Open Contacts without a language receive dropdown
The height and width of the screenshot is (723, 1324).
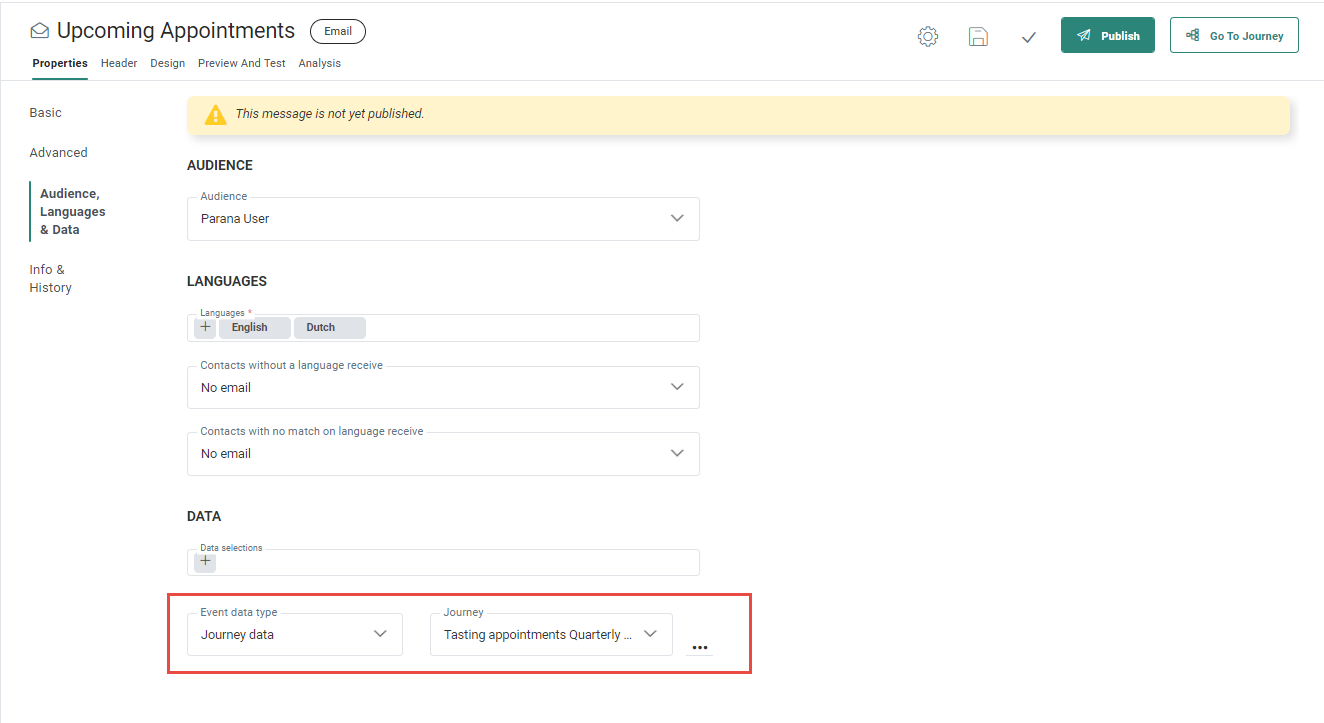coord(677,387)
